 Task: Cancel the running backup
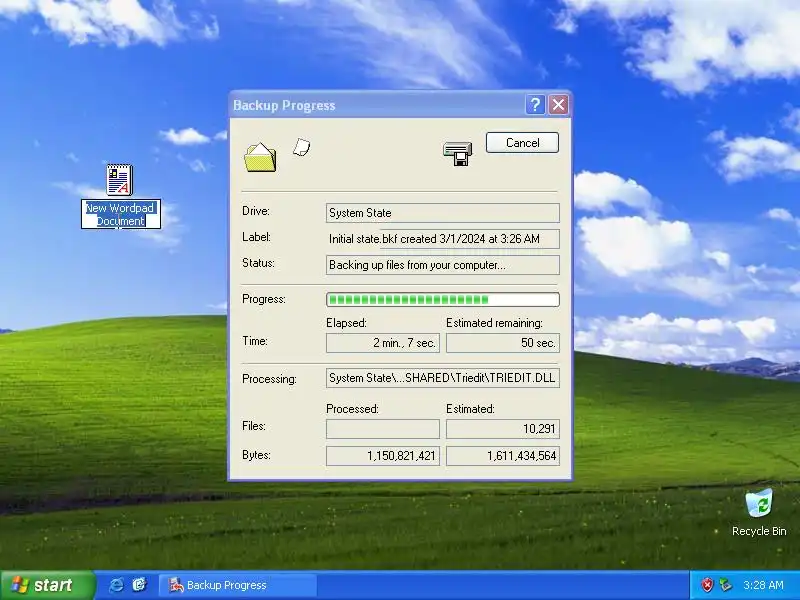click(x=522, y=142)
